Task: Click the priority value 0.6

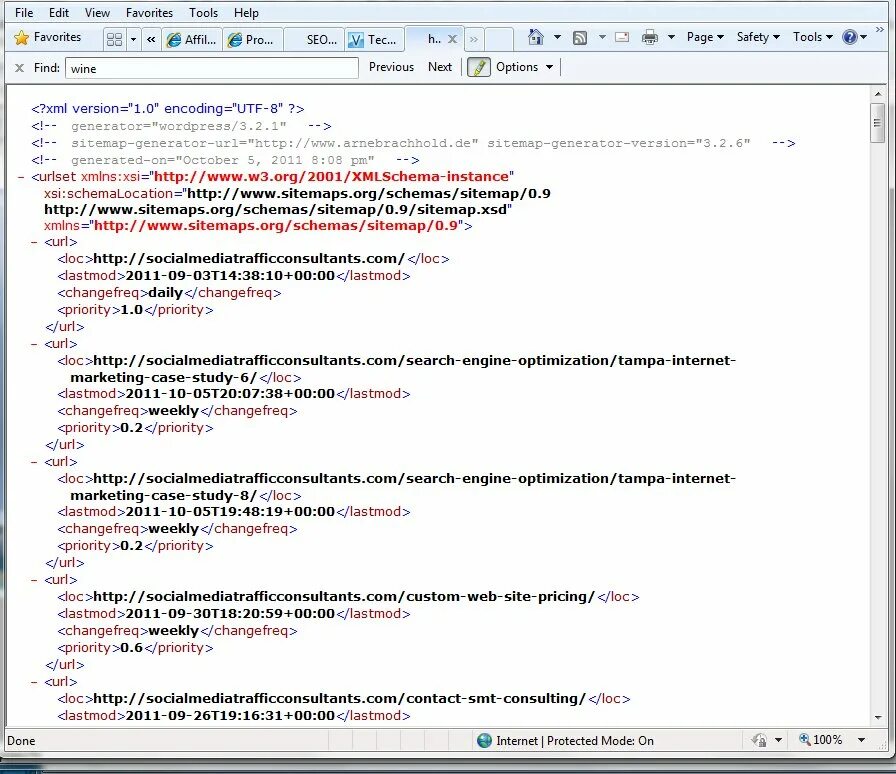Action: tap(131, 648)
